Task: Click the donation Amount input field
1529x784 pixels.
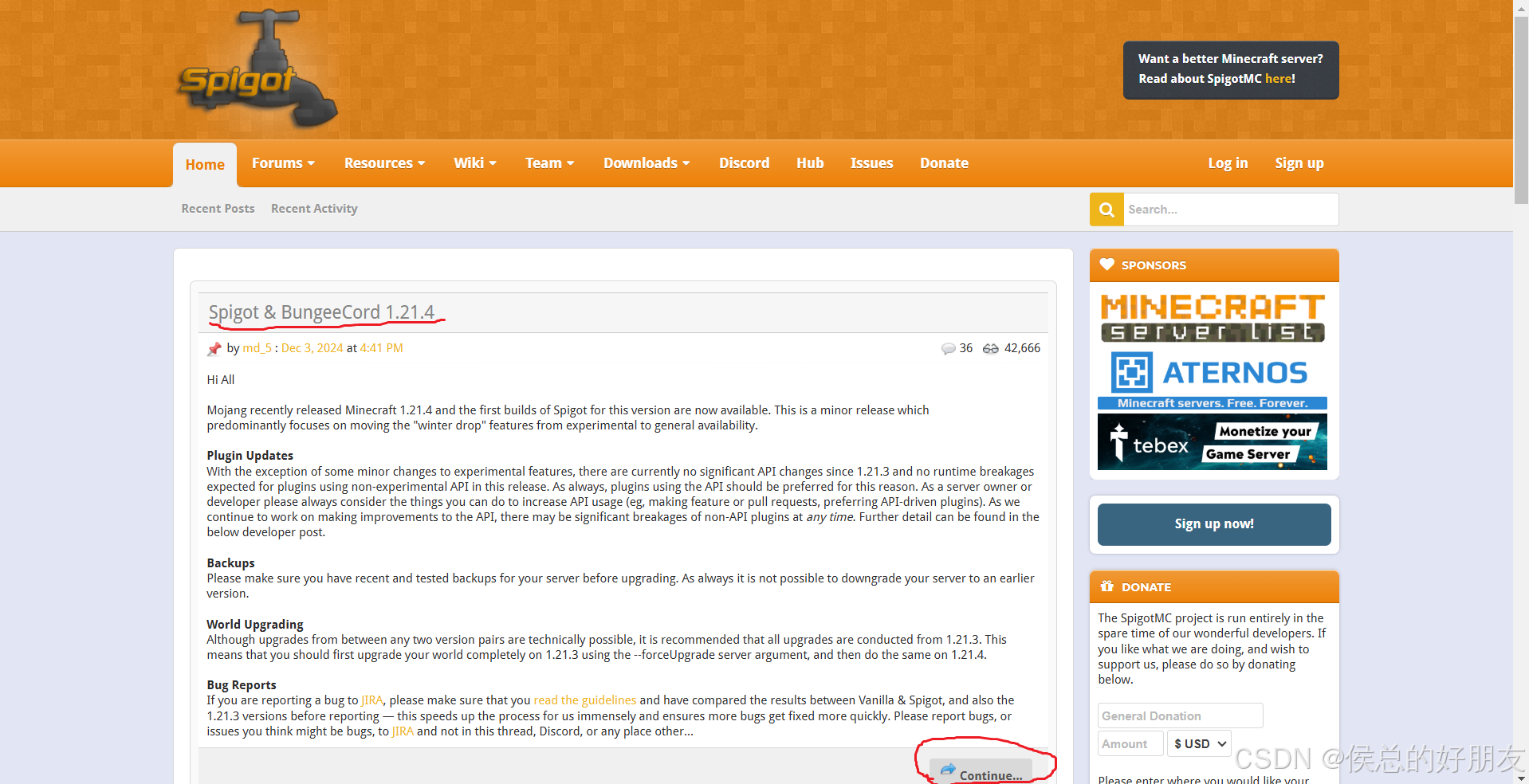Action: [x=1130, y=743]
